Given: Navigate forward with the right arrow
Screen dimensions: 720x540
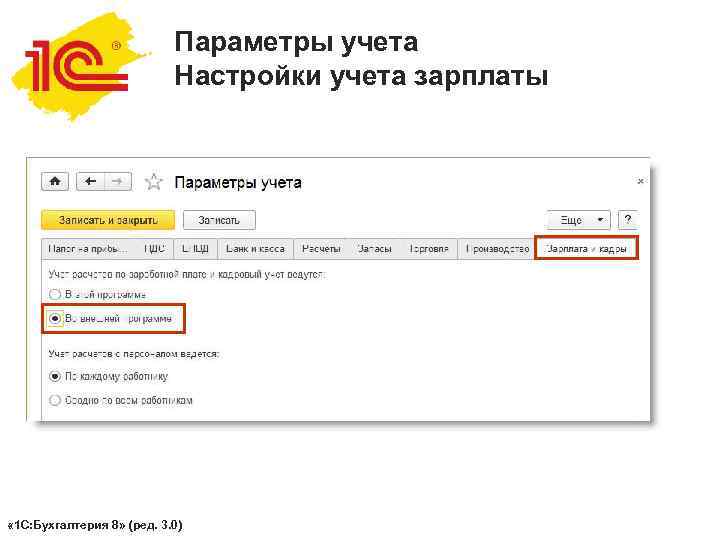Looking at the screenshot, I should (118, 181).
